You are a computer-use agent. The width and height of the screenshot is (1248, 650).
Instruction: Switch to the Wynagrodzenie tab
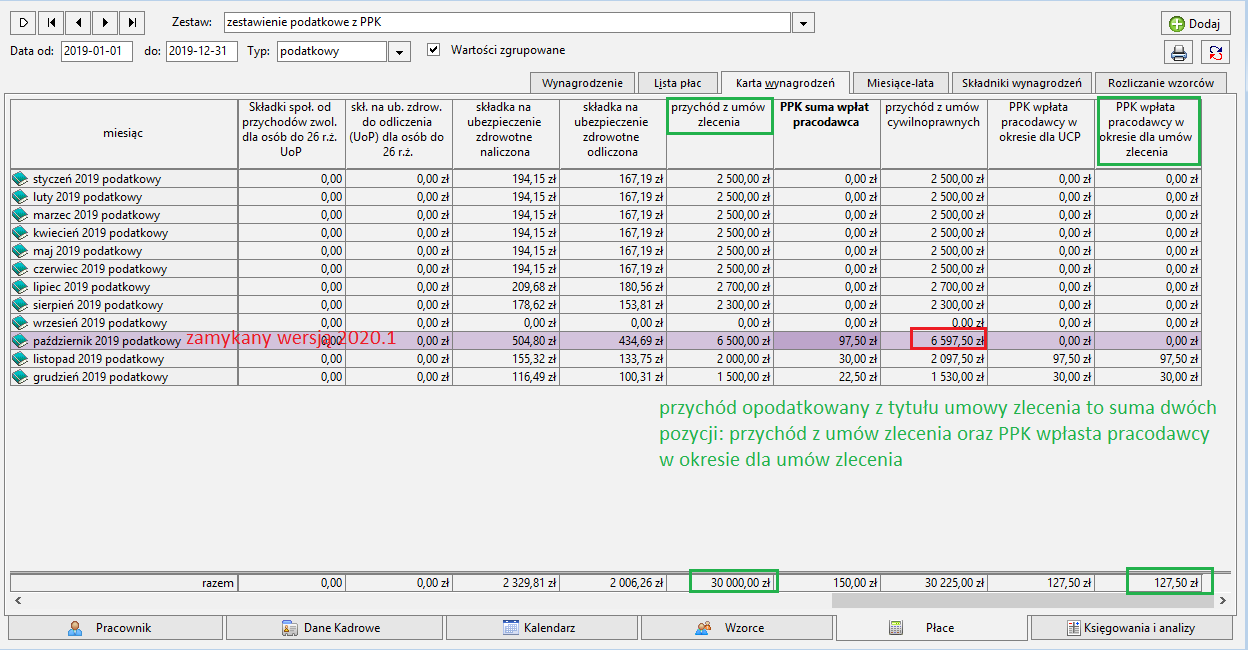point(582,83)
